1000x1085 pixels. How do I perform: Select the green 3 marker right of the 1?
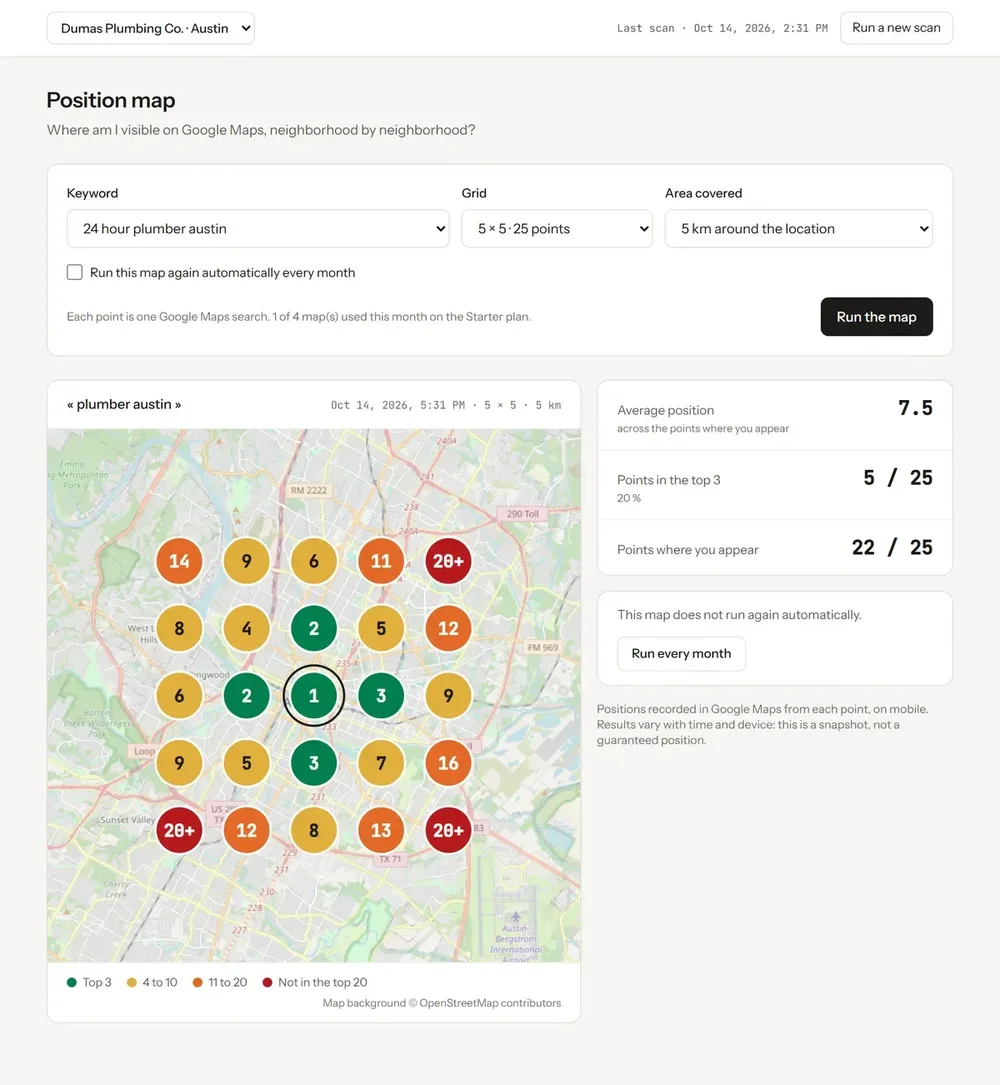[381, 695]
